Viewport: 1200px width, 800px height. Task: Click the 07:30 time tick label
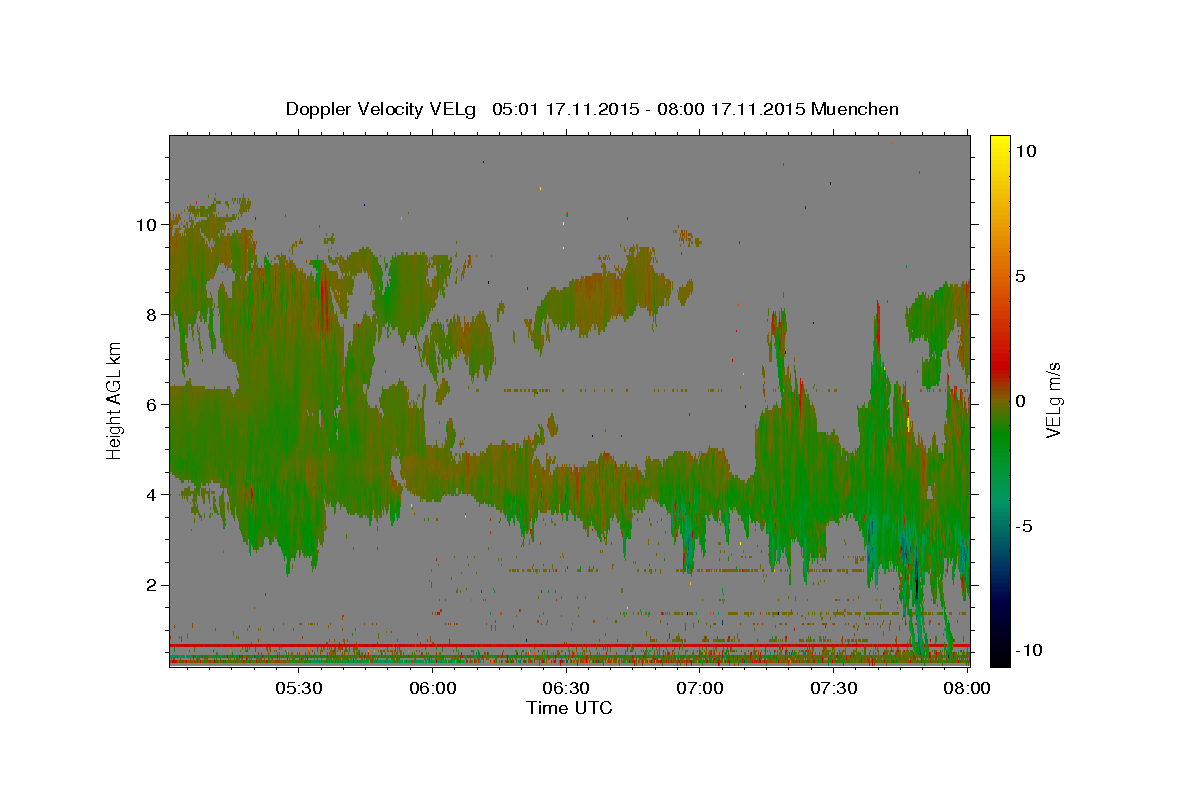[834, 688]
